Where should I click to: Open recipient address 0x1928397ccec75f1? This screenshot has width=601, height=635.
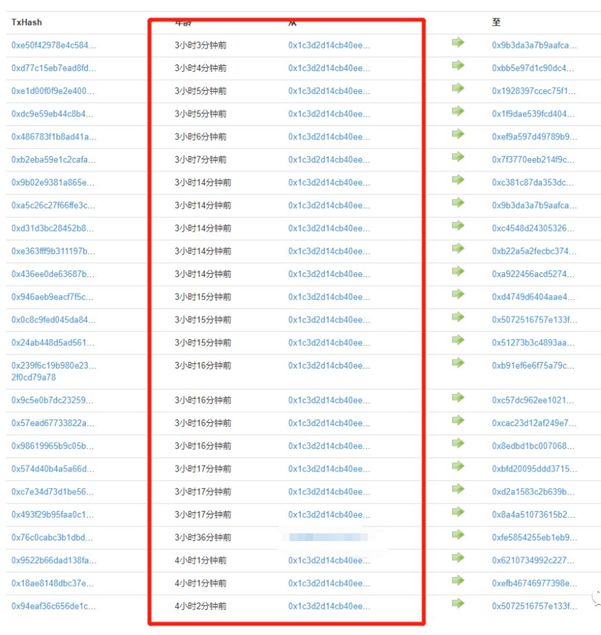(534, 91)
